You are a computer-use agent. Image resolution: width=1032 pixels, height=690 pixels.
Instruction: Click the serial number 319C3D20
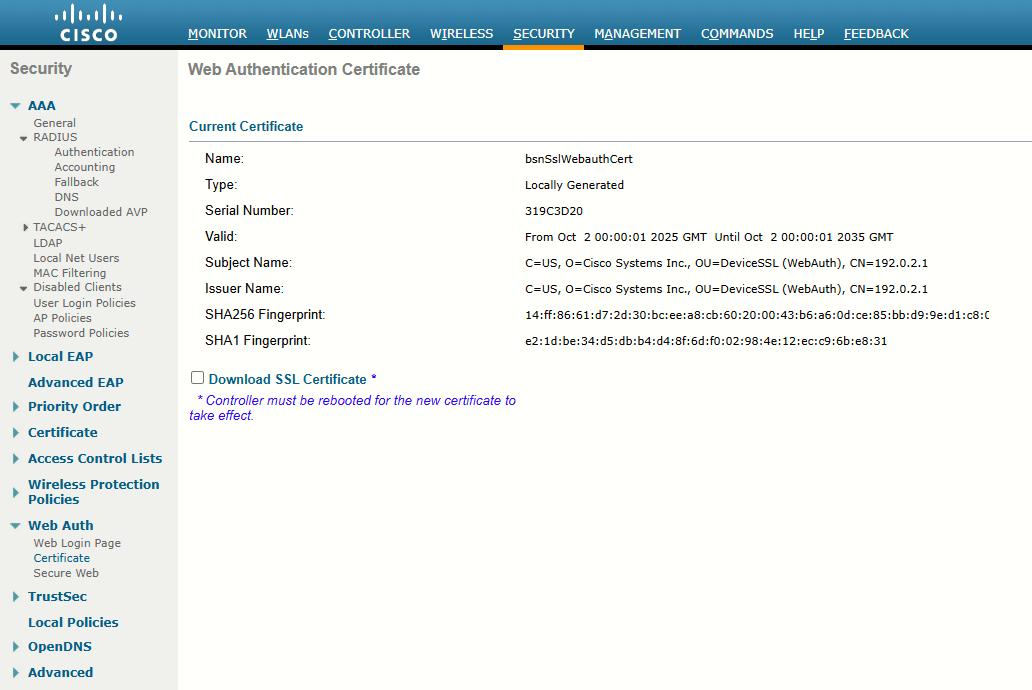click(554, 211)
